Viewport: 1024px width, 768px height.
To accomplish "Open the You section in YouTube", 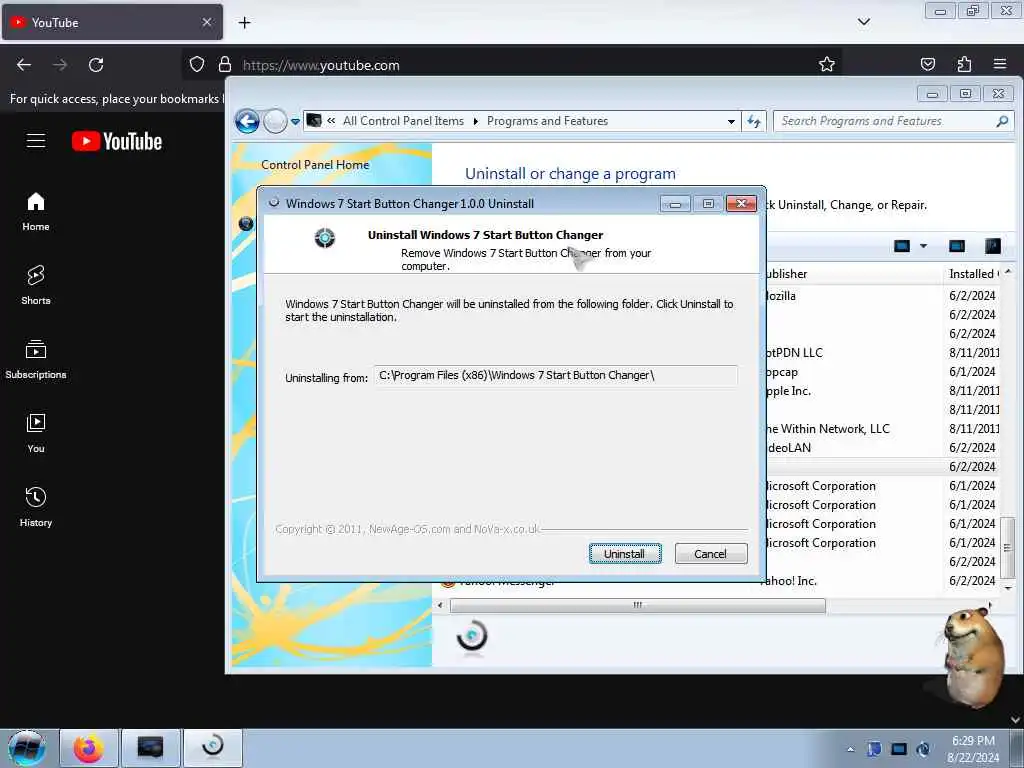I will coord(36,433).
